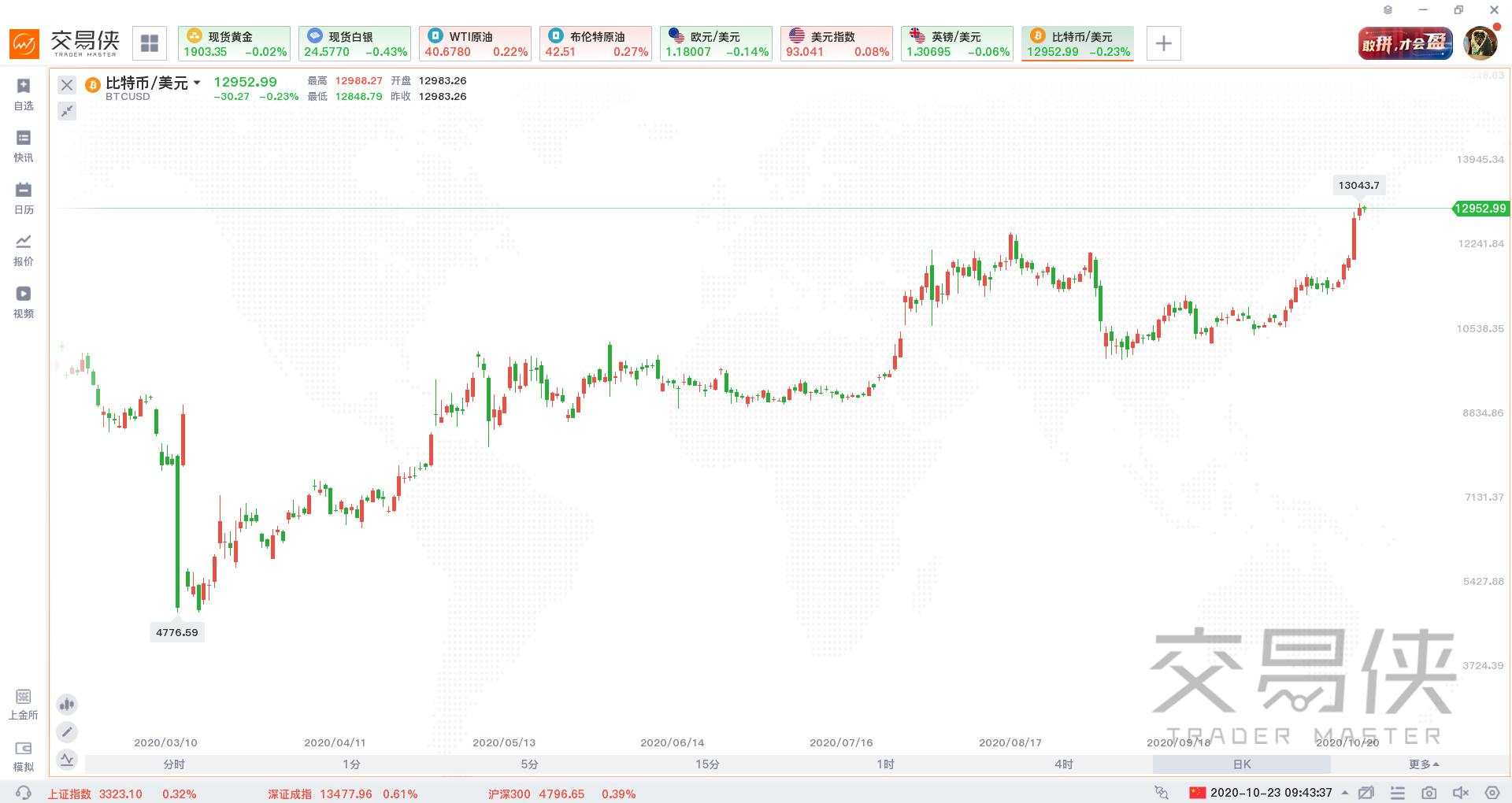Click the headset customer service icon
Viewport: 1512px width, 803px height.
(24, 793)
